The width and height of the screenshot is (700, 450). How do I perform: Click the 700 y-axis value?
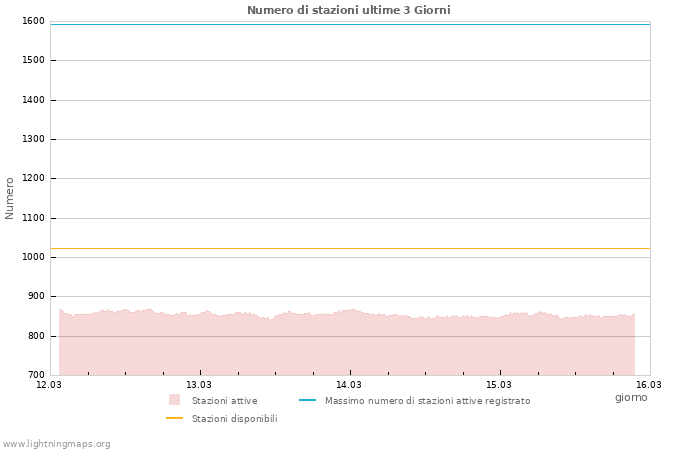36,375
